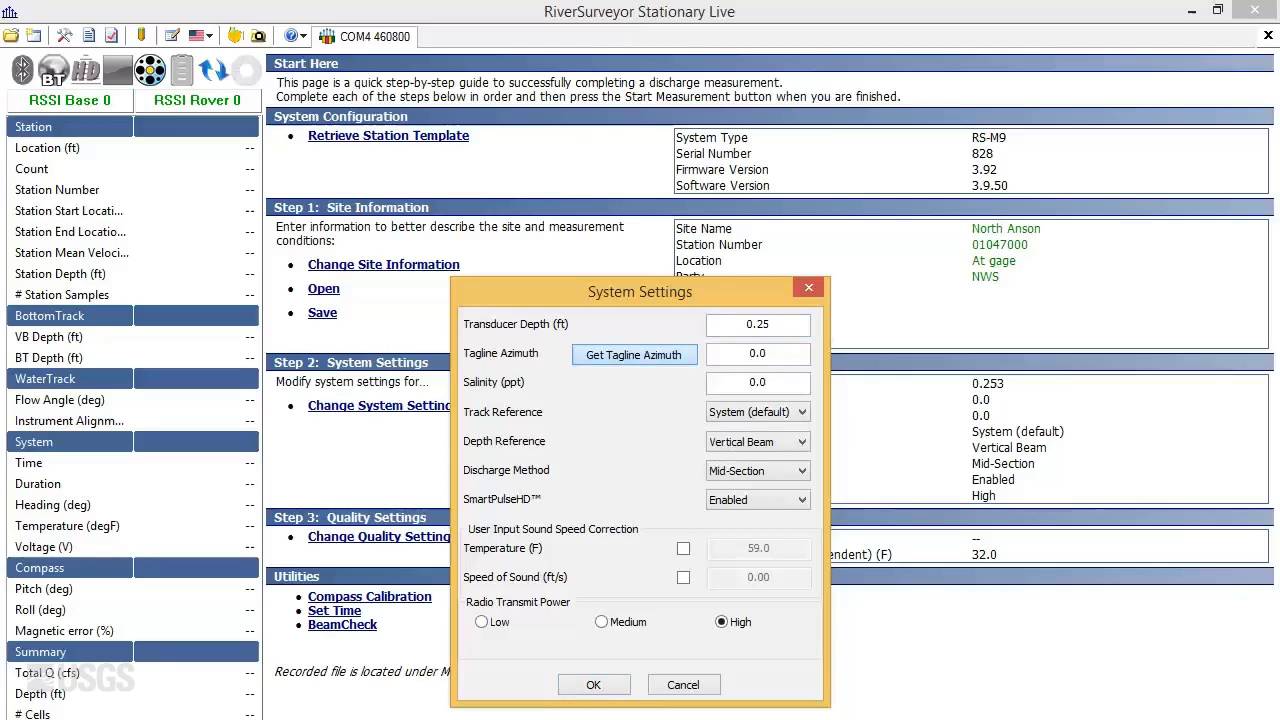Click the blue document page icon
Viewport: 1280px width, 720px height.
click(89, 36)
